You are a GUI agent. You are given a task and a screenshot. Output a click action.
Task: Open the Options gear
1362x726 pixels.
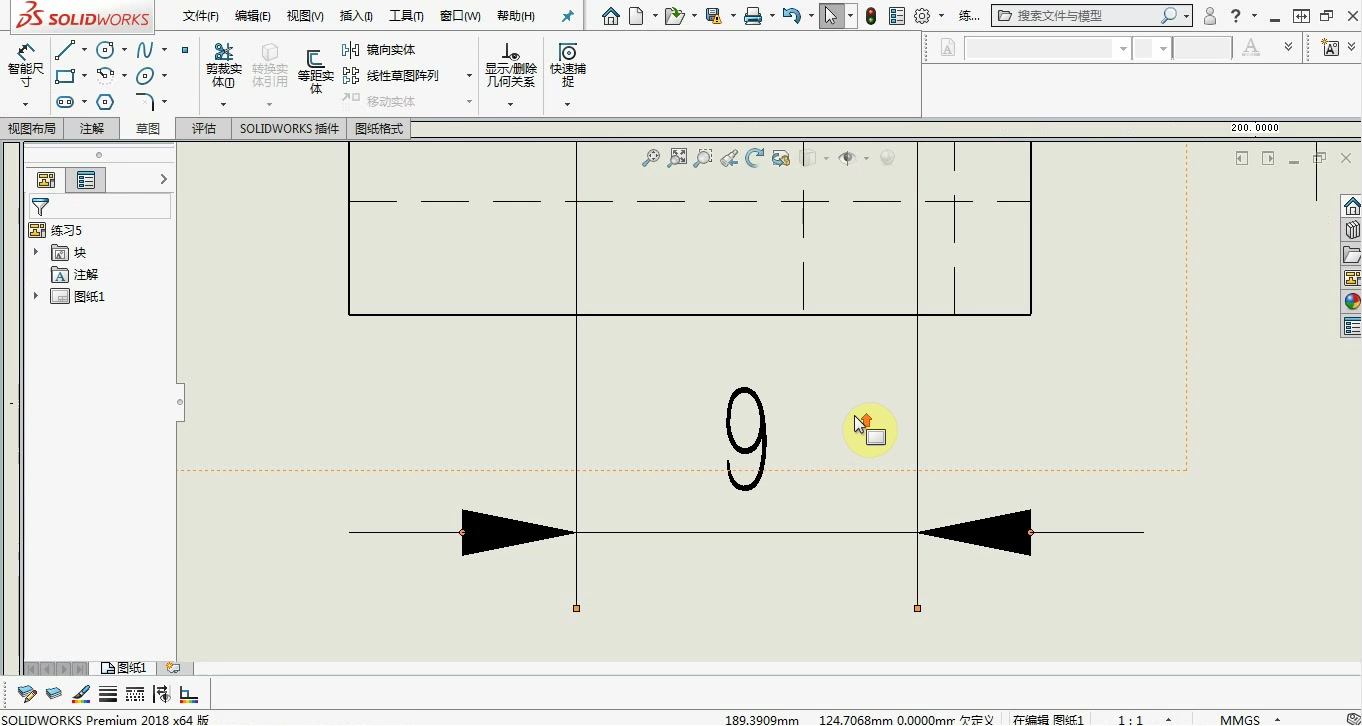tap(922, 16)
